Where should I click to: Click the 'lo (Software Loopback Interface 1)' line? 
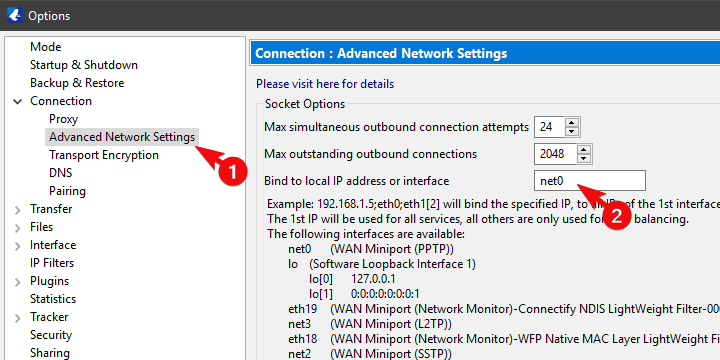[x=382, y=264]
